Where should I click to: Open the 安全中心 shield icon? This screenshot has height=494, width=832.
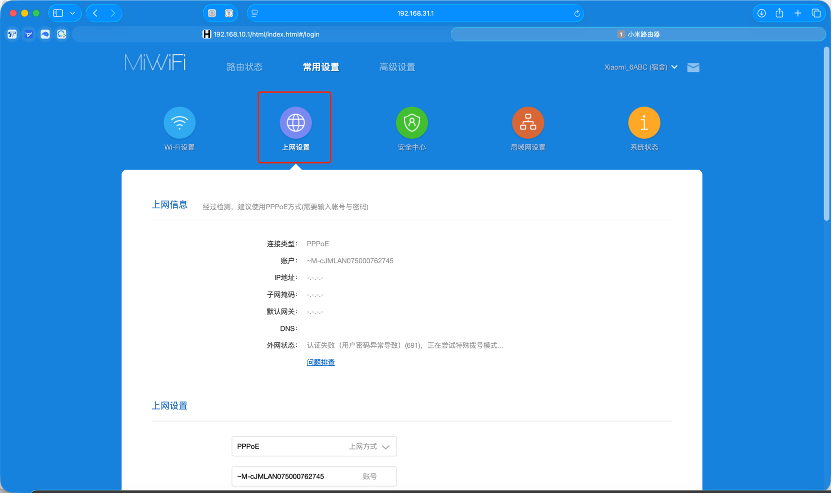pos(412,123)
